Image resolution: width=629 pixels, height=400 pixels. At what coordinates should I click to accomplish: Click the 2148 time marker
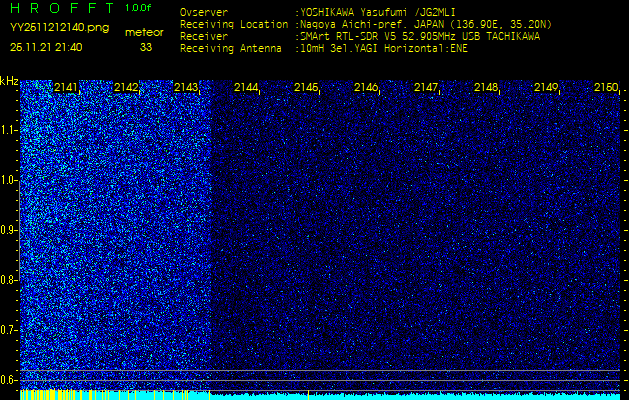point(486,87)
